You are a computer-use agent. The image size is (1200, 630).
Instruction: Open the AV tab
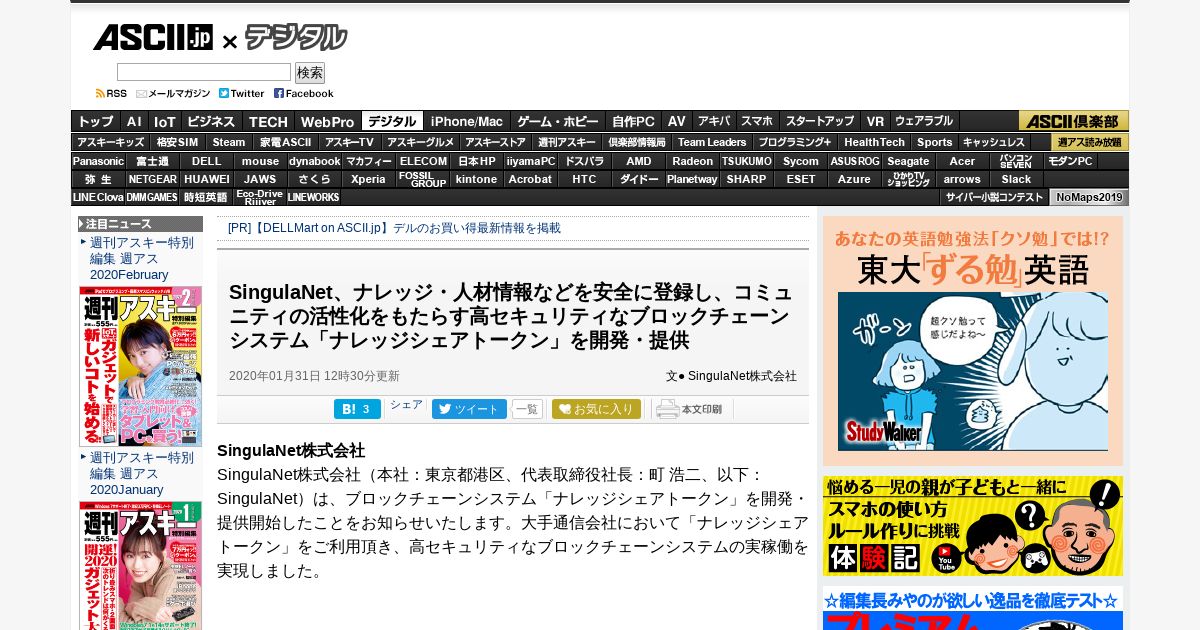click(677, 121)
